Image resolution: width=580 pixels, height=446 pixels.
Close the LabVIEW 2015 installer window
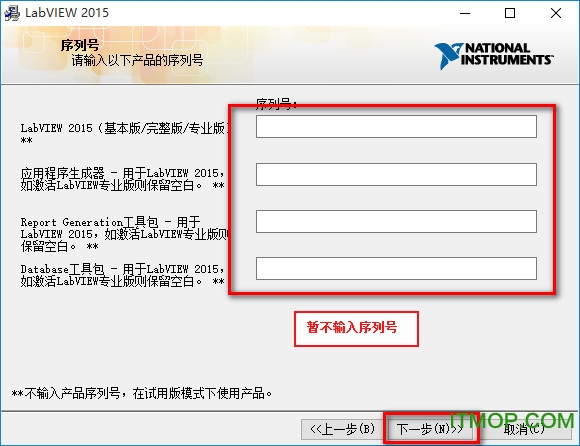[556, 13]
